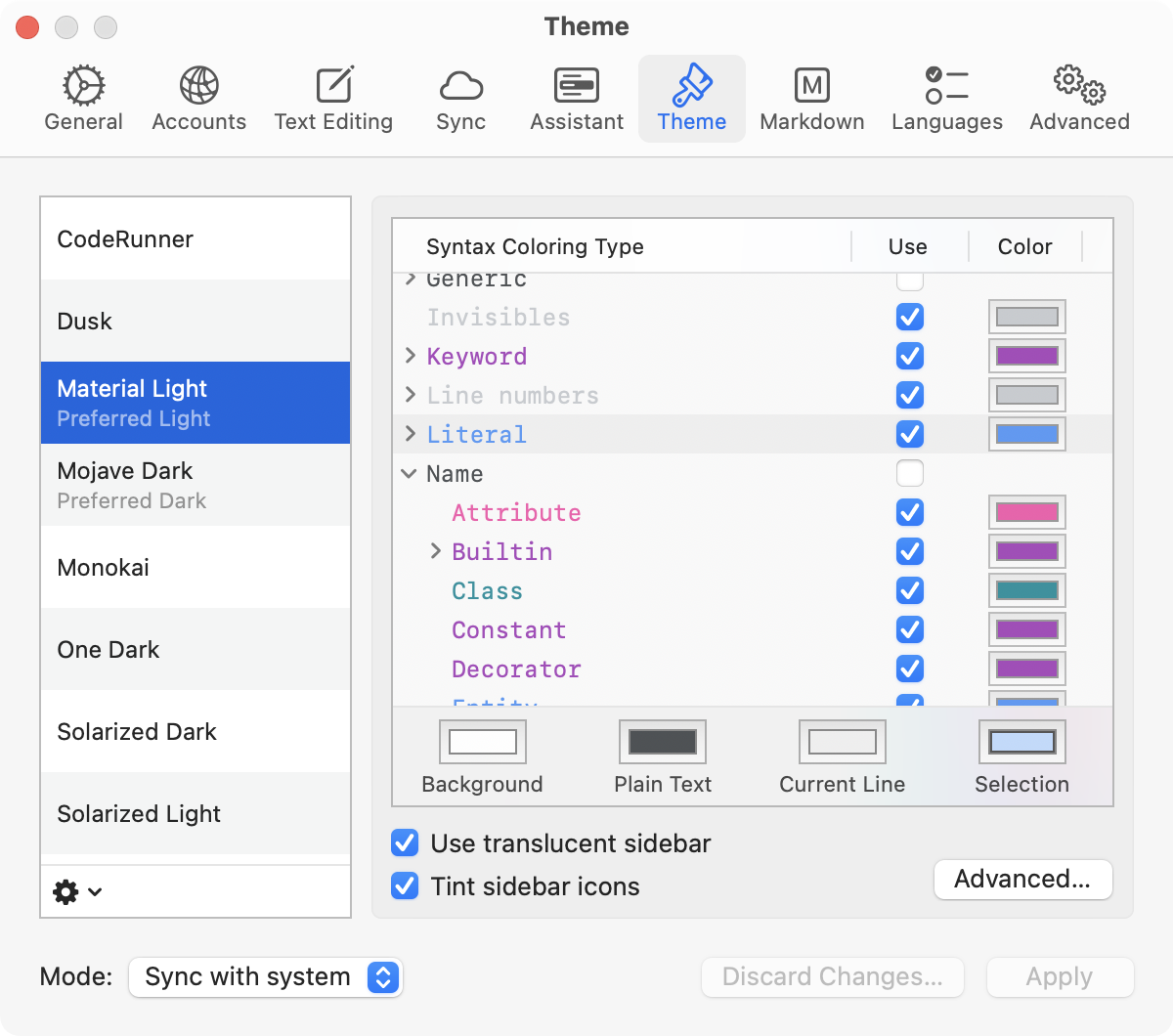Image resolution: width=1173 pixels, height=1036 pixels.
Task: Disable Use translucent sidebar
Action: click(x=405, y=842)
